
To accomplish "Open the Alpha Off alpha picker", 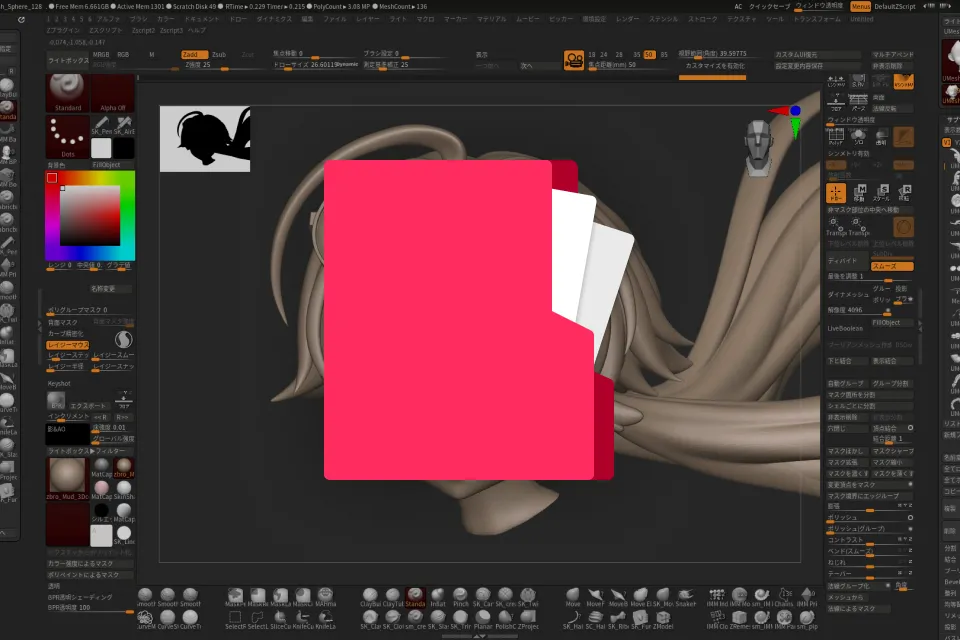I will (113, 93).
